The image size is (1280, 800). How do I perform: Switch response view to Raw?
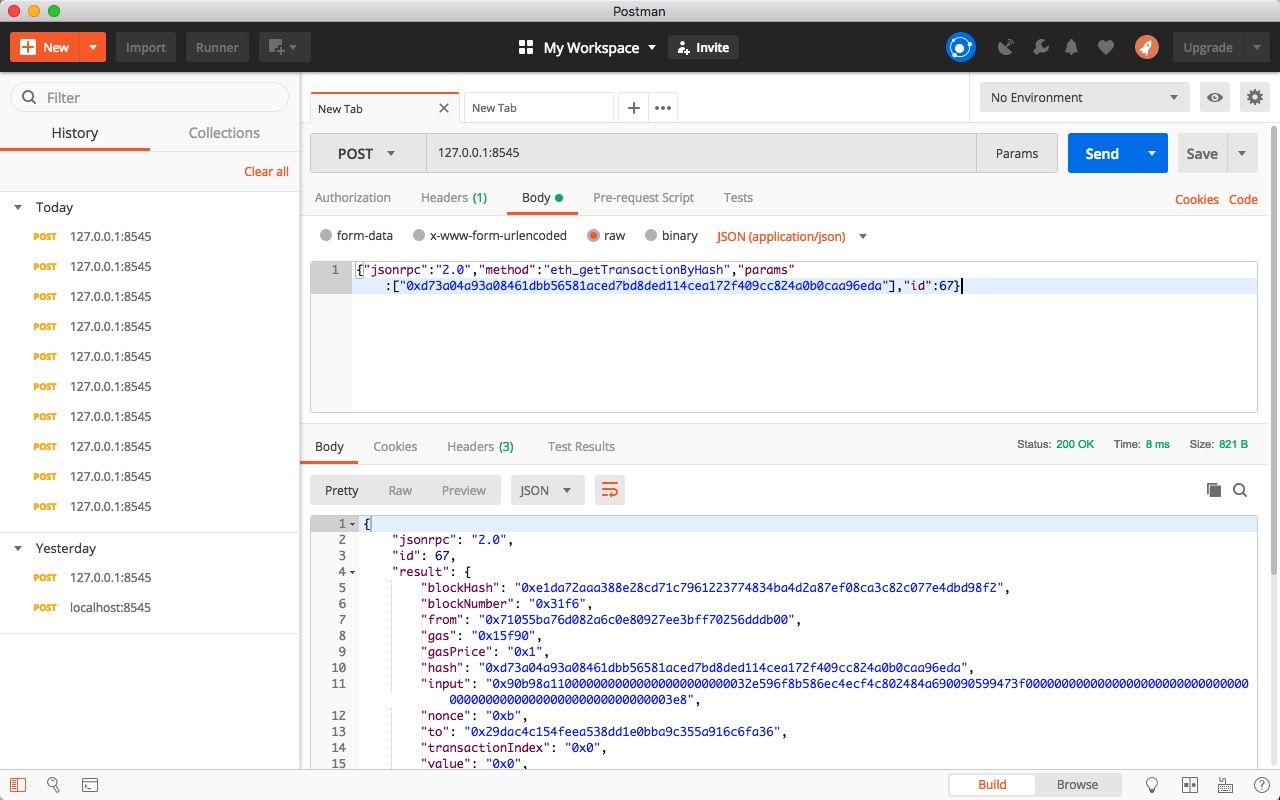(x=400, y=490)
